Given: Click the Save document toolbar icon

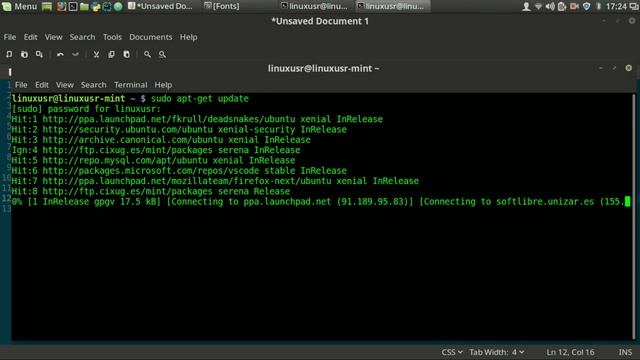Looking at the screenshot, I should coord(39,54).
